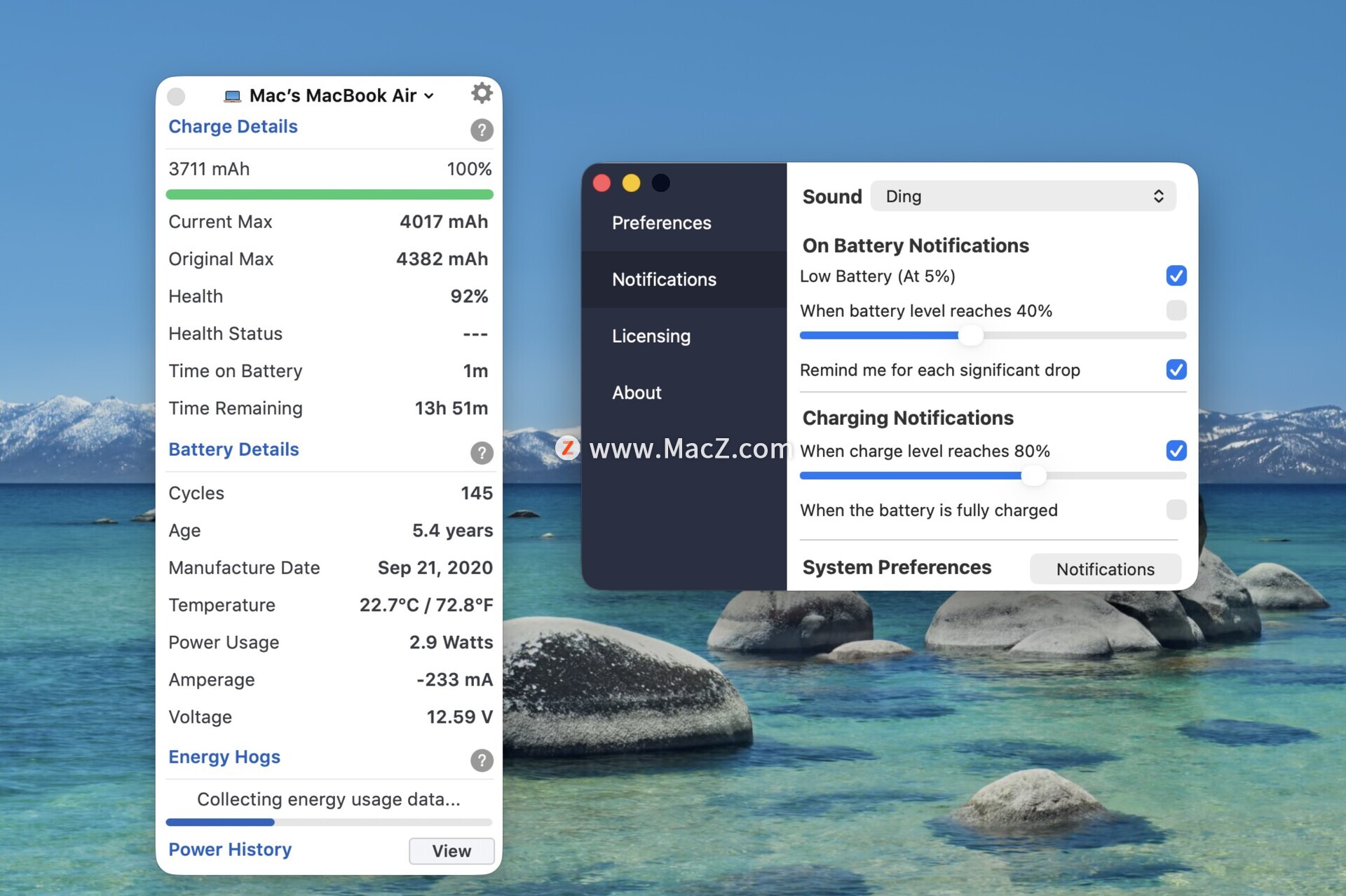Expand the Mac's MacBook Air device chevron

[429, 96]
